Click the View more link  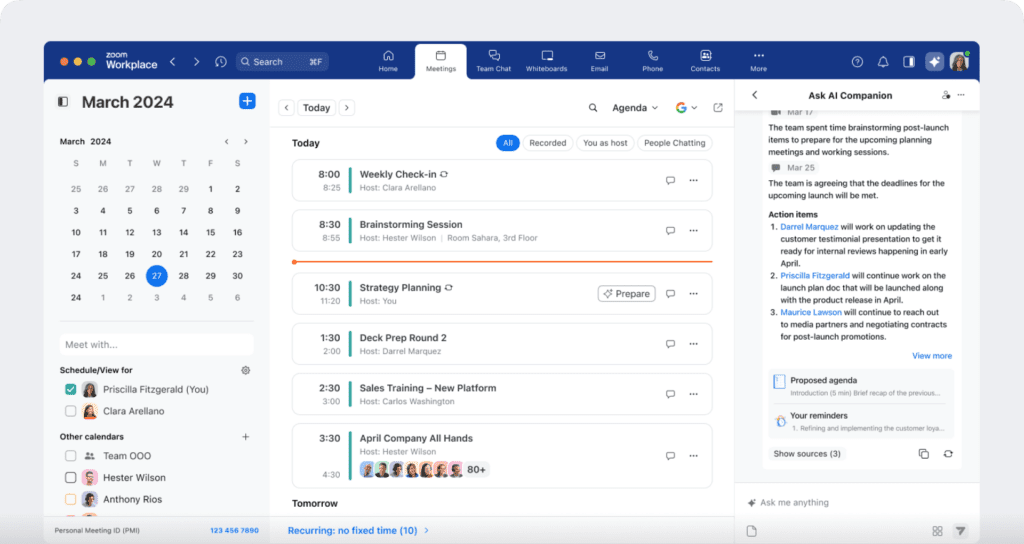tap(931, 356)
